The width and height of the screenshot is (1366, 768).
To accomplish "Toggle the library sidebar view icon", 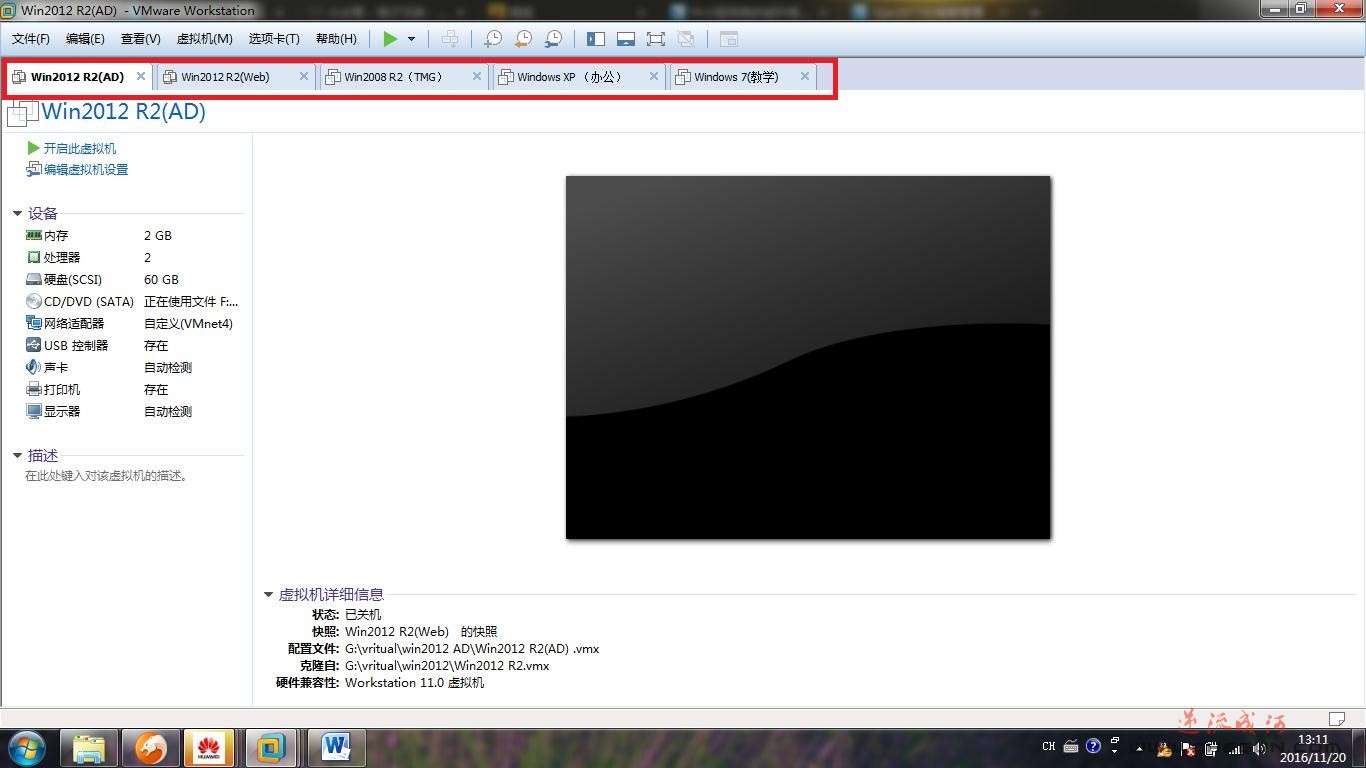I will point(596,39).
